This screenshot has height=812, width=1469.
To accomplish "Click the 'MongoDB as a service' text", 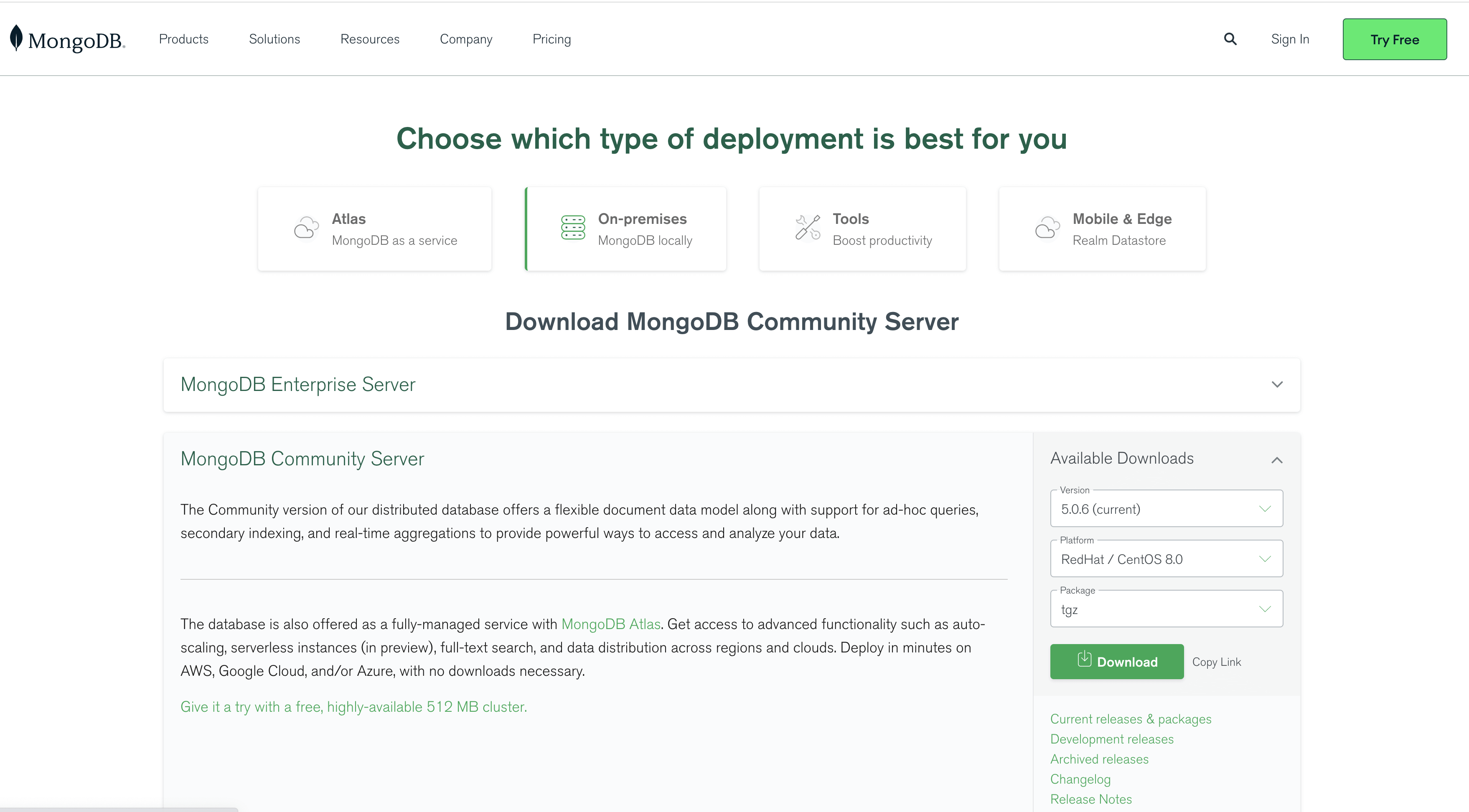I will pyautogui.click(x=394, y=241).
